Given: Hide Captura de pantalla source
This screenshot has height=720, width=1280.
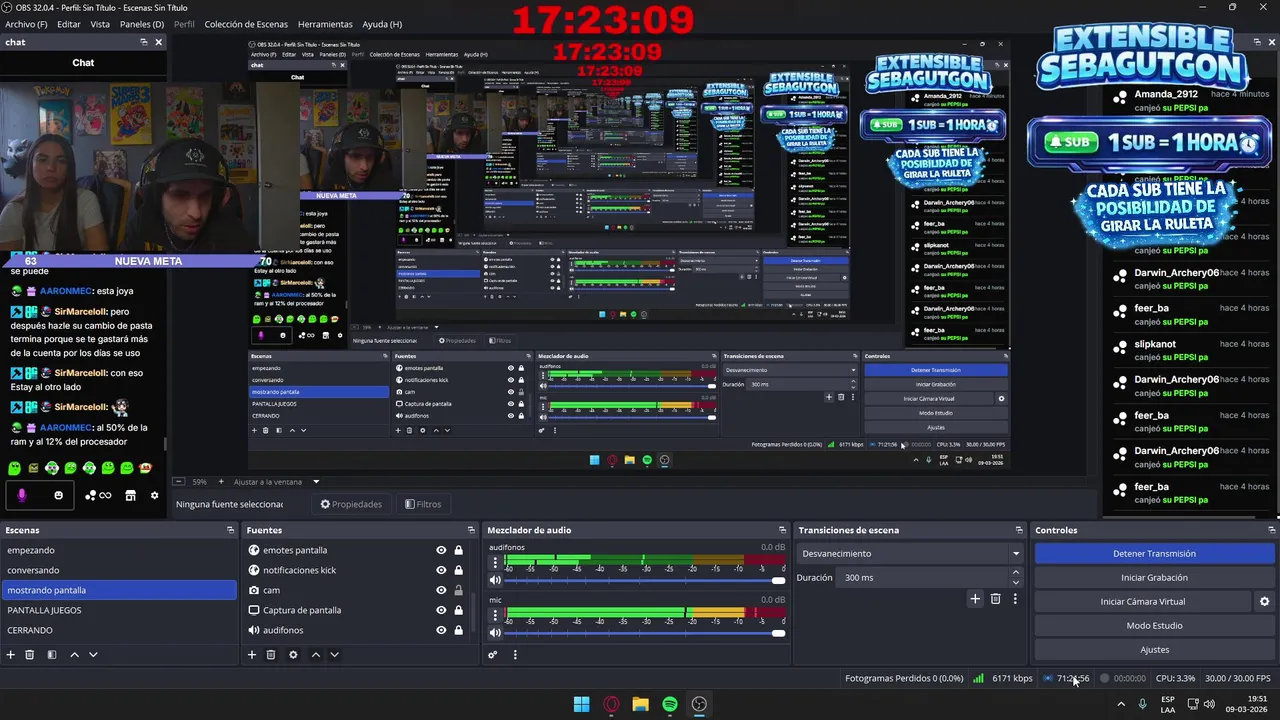Looking at the screenshot, I should click(441, 610).
